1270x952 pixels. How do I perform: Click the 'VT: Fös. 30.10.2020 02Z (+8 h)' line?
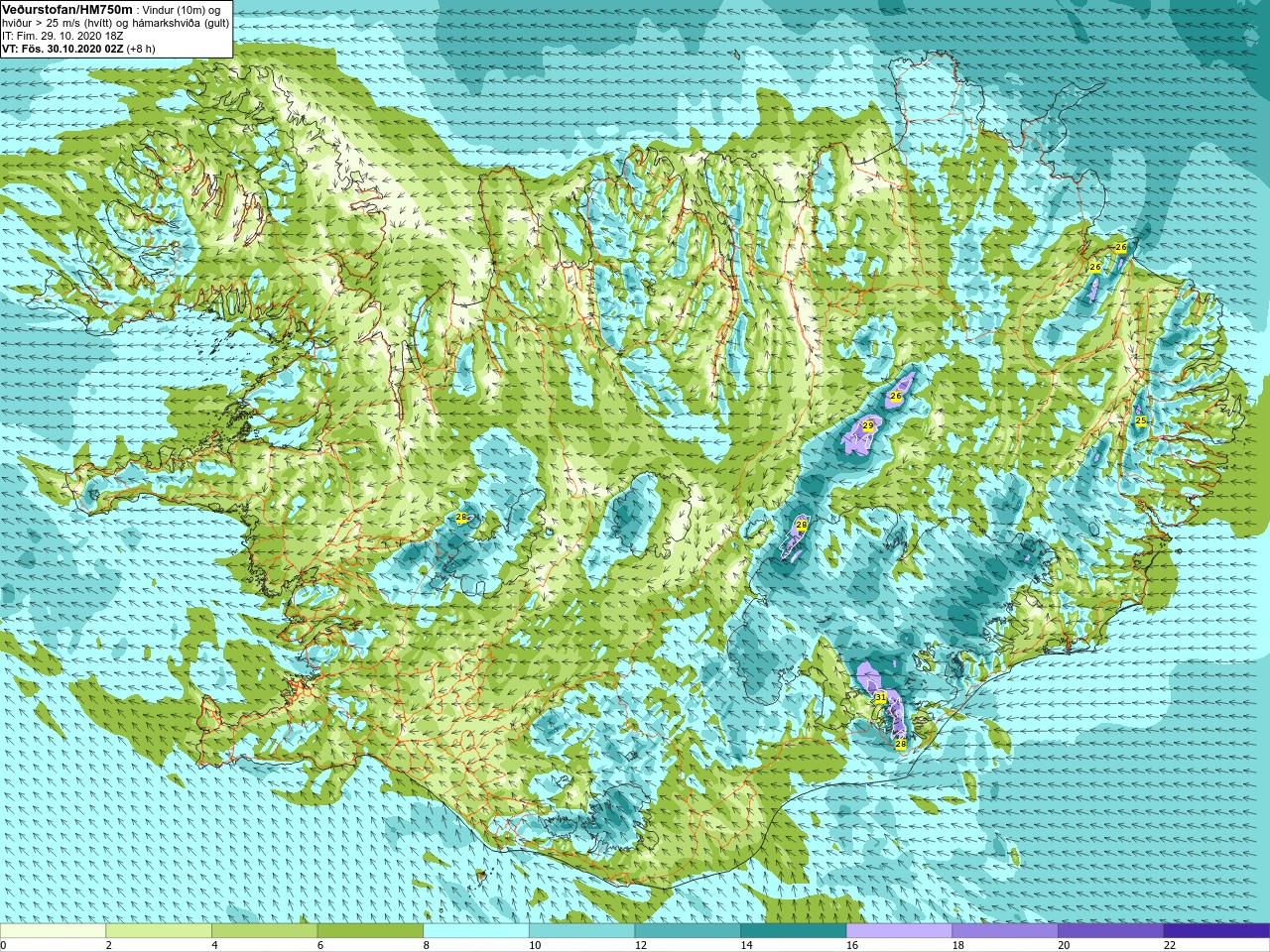[x=78, y=49]
